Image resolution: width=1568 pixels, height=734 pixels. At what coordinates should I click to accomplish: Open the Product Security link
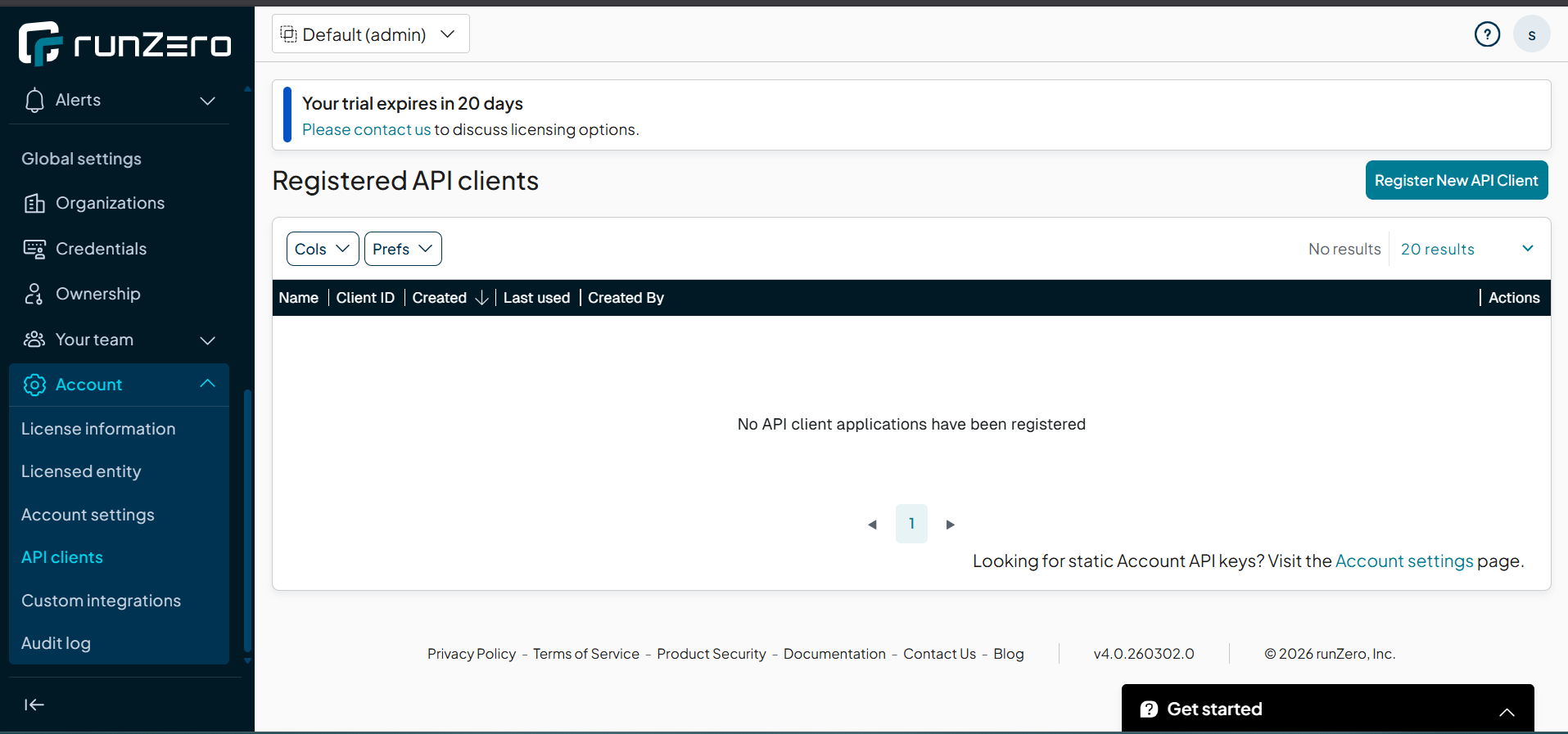click(x=712, y=654)
